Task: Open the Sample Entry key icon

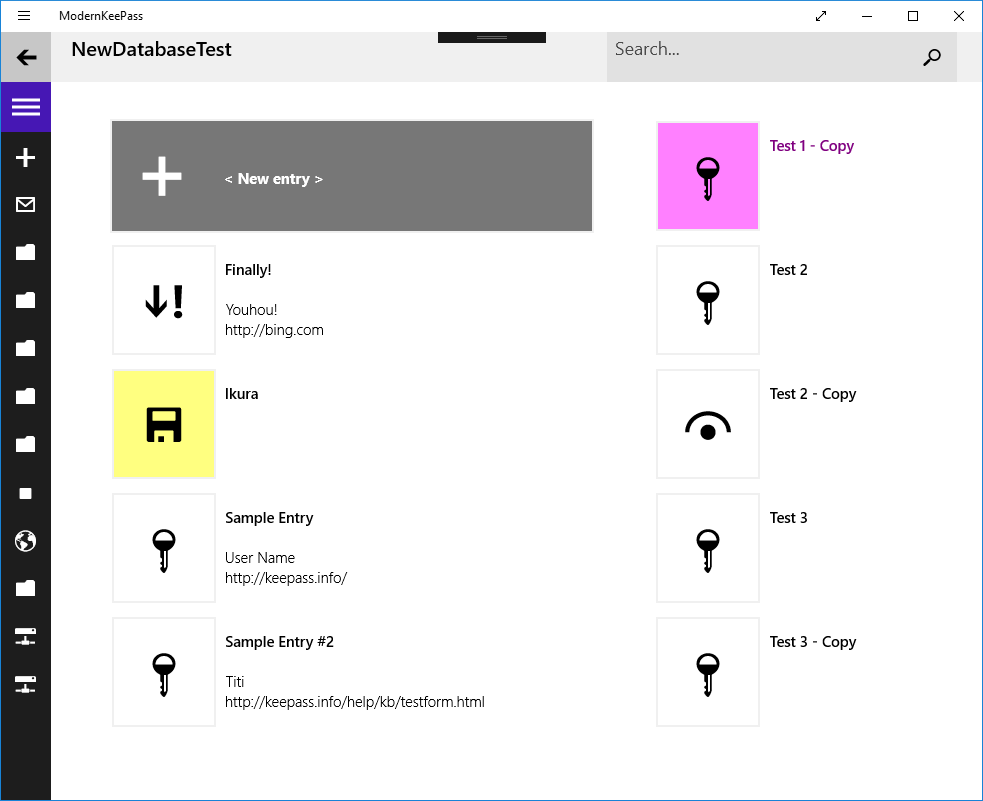Action: [164, 548]
